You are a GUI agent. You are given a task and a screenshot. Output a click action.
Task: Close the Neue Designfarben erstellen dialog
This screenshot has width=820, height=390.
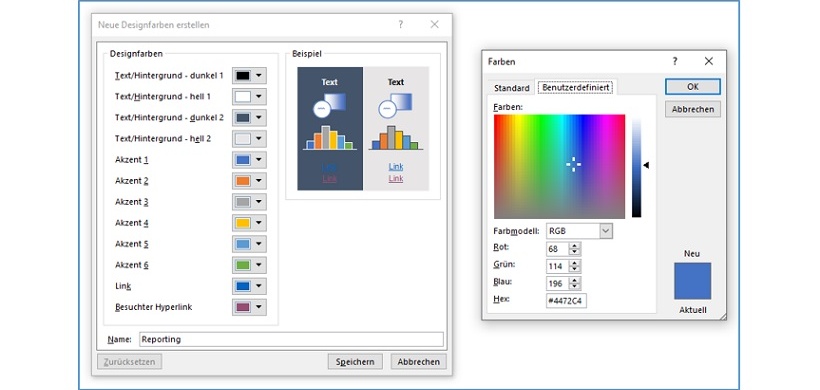(435, 25)
